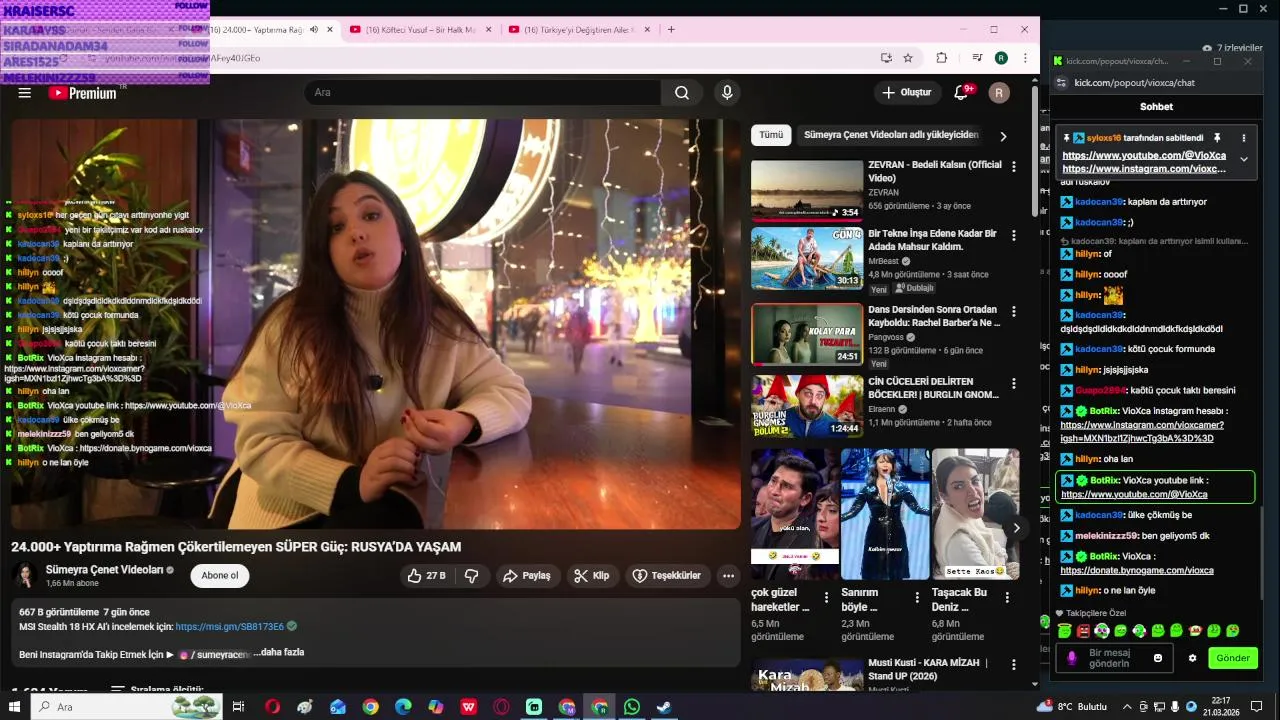The image size is (1280, 720).
Task: Like the video with 27 B thumbs up
Action: click(x=427, y=576)
